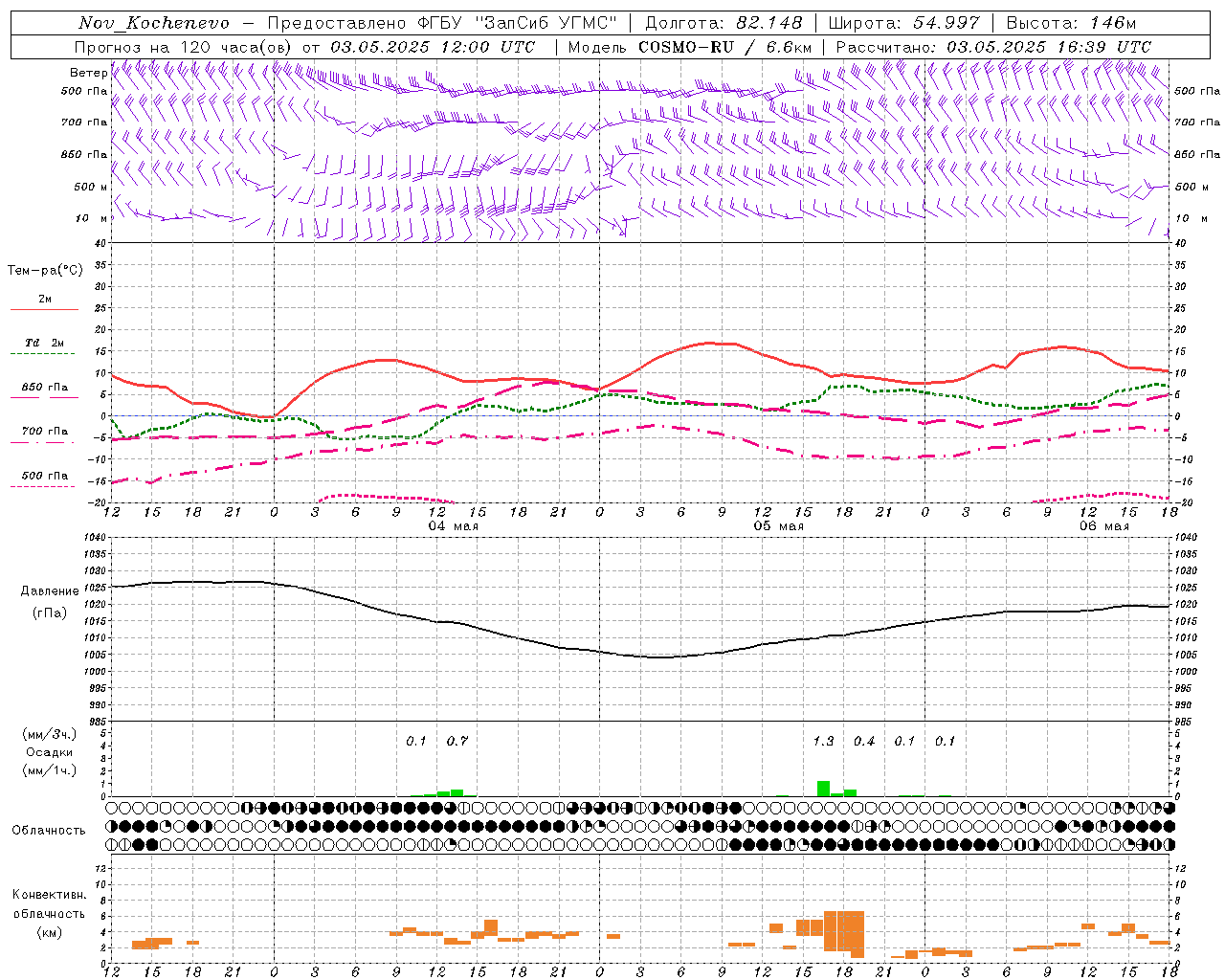
Task: Click the tallest green precipitation bar
Action: coord(823,789)
